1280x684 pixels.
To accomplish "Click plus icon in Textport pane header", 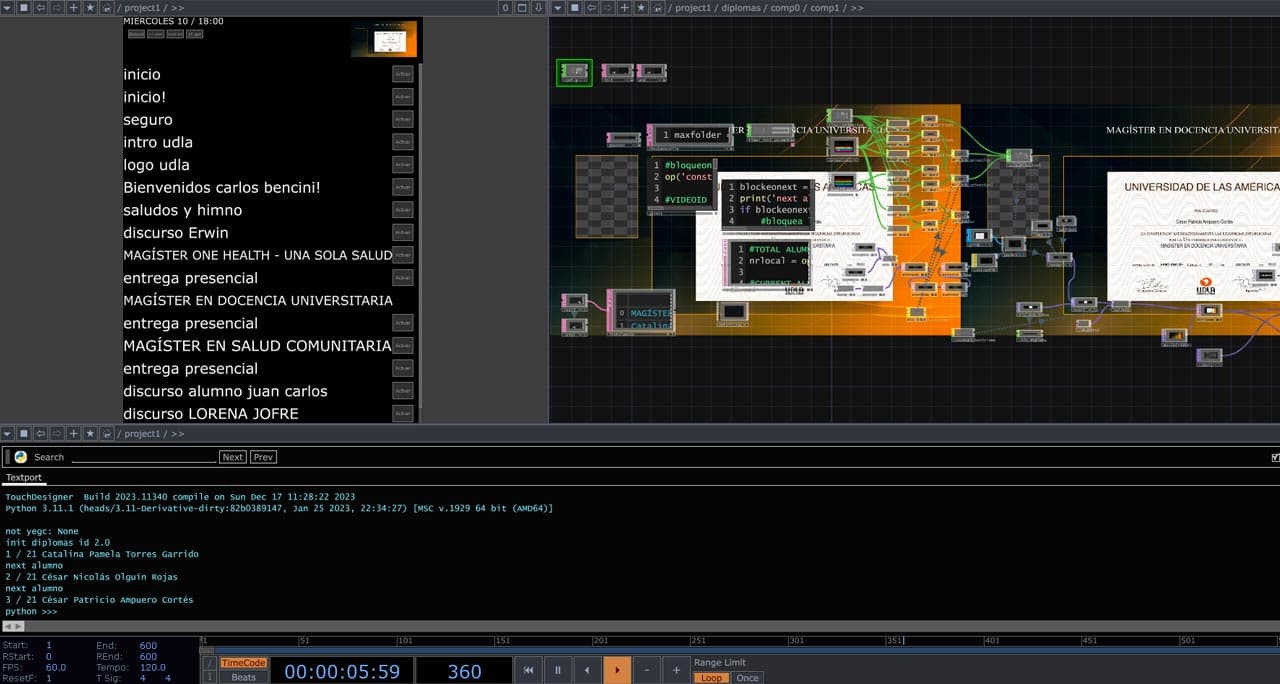I will (73, 433).
